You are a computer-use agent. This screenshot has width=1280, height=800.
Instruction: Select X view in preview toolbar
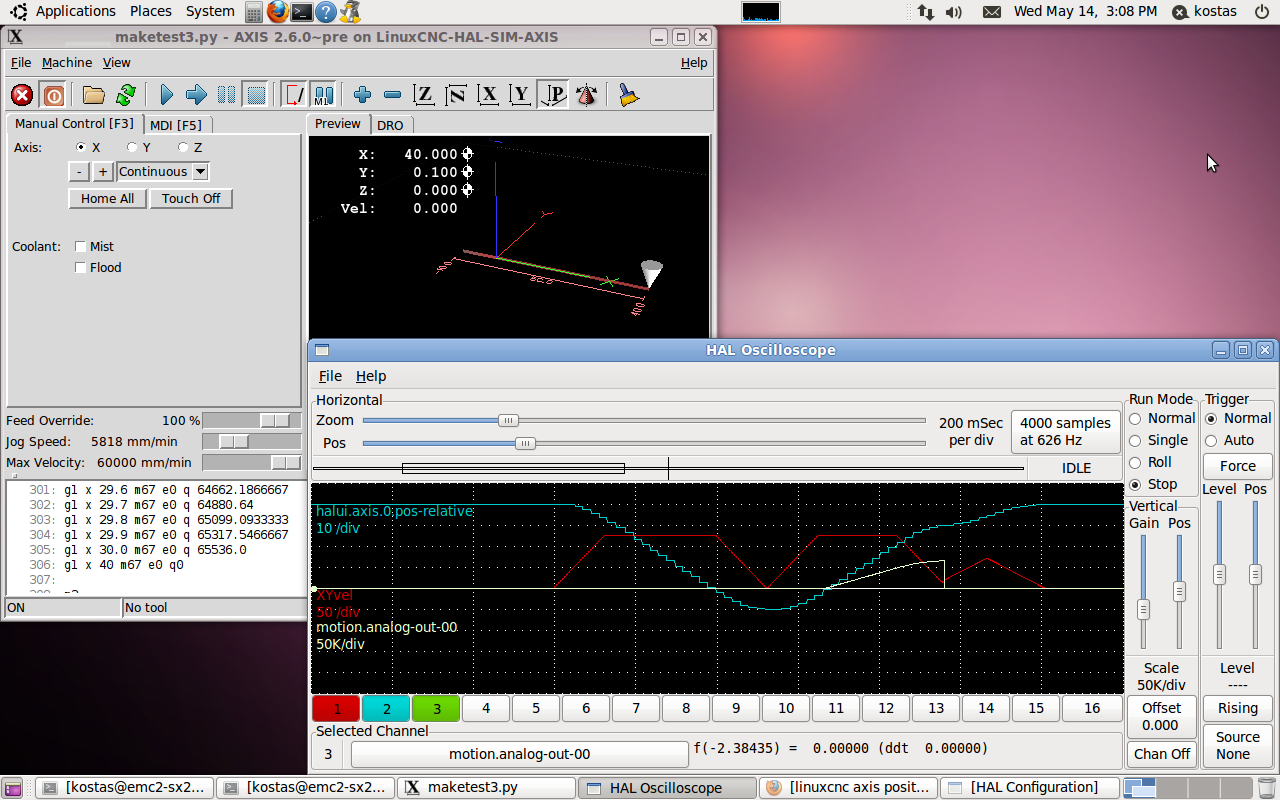(x=488, y=95)
